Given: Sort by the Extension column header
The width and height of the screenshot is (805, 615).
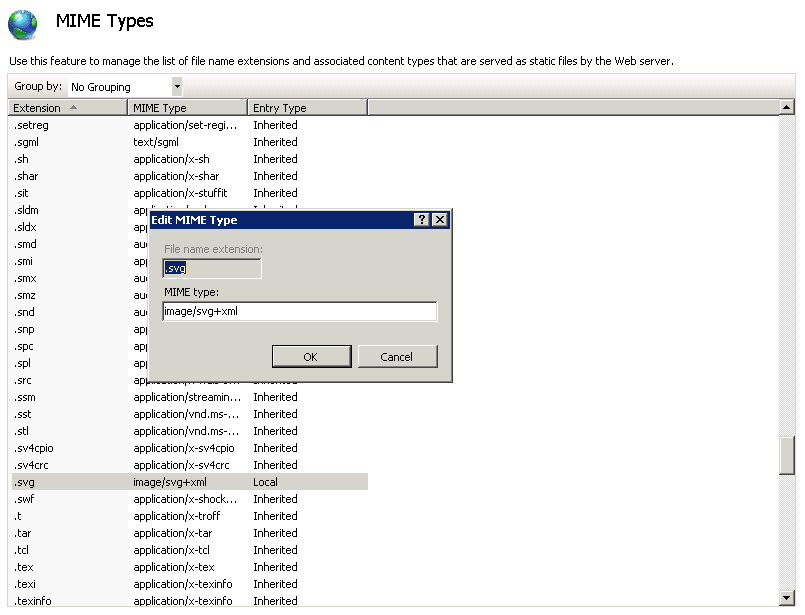Looking at the screenshot, I should (68, 108).
